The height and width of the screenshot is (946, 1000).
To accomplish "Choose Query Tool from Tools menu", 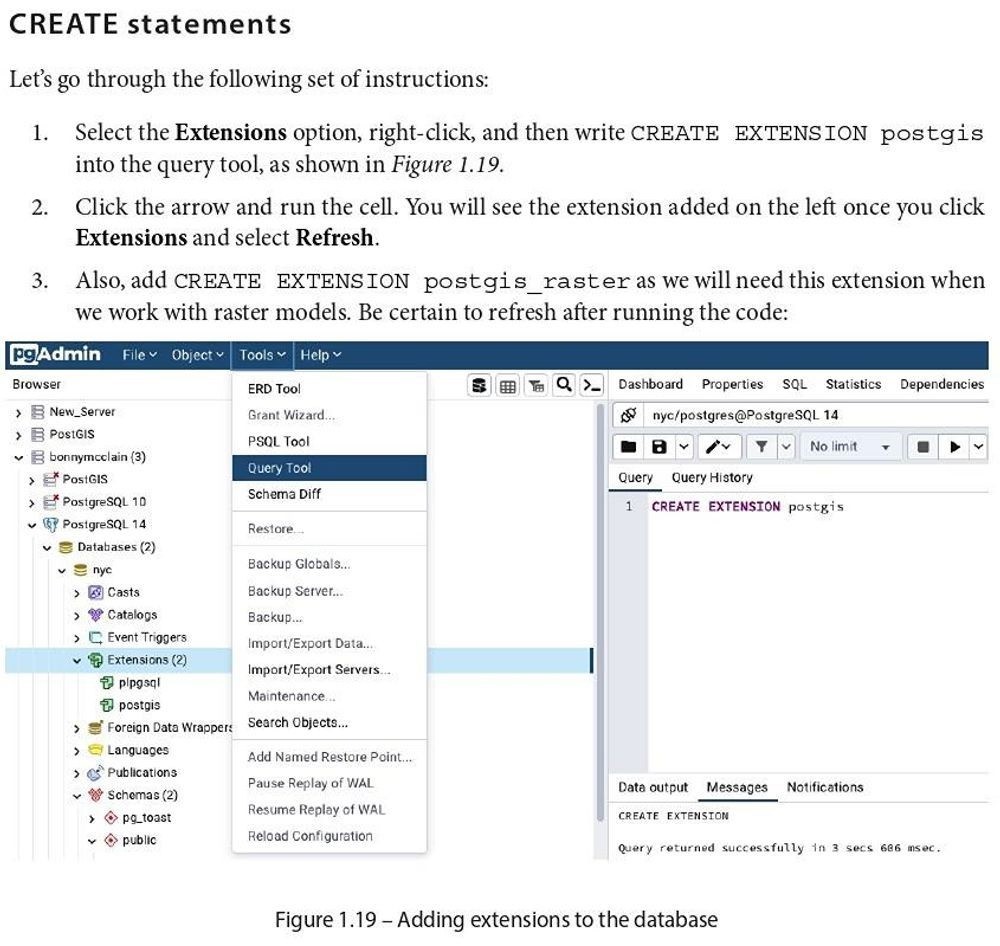I will click(329, 468).
